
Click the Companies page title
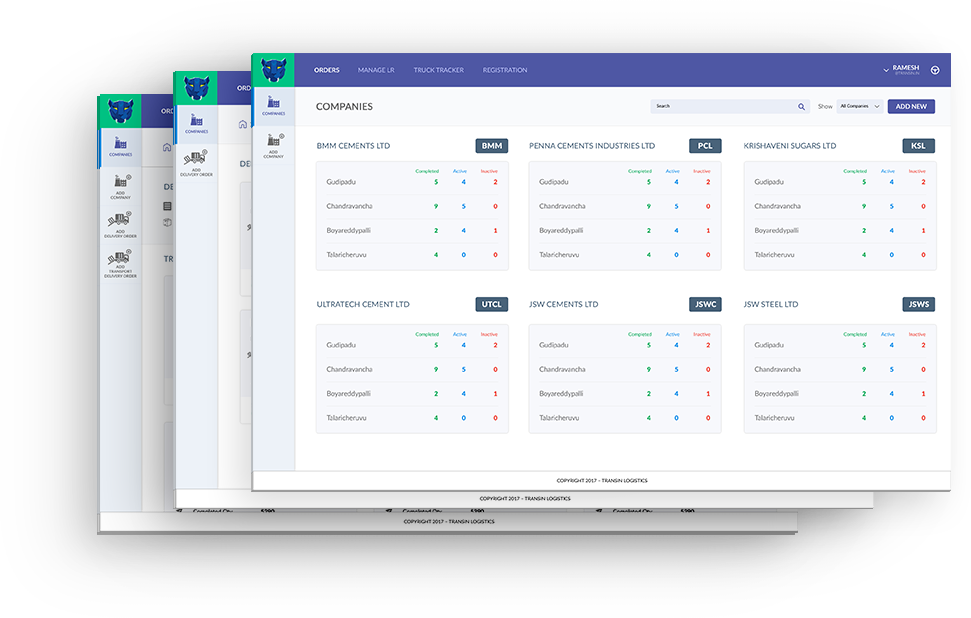[x=344, y=107]
